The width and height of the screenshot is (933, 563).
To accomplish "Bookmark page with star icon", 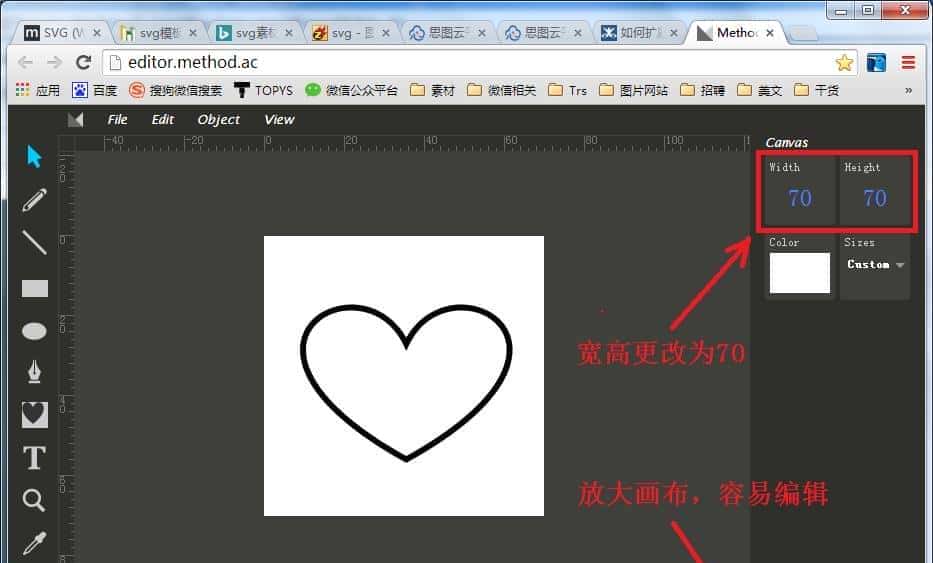I will 844,62.
